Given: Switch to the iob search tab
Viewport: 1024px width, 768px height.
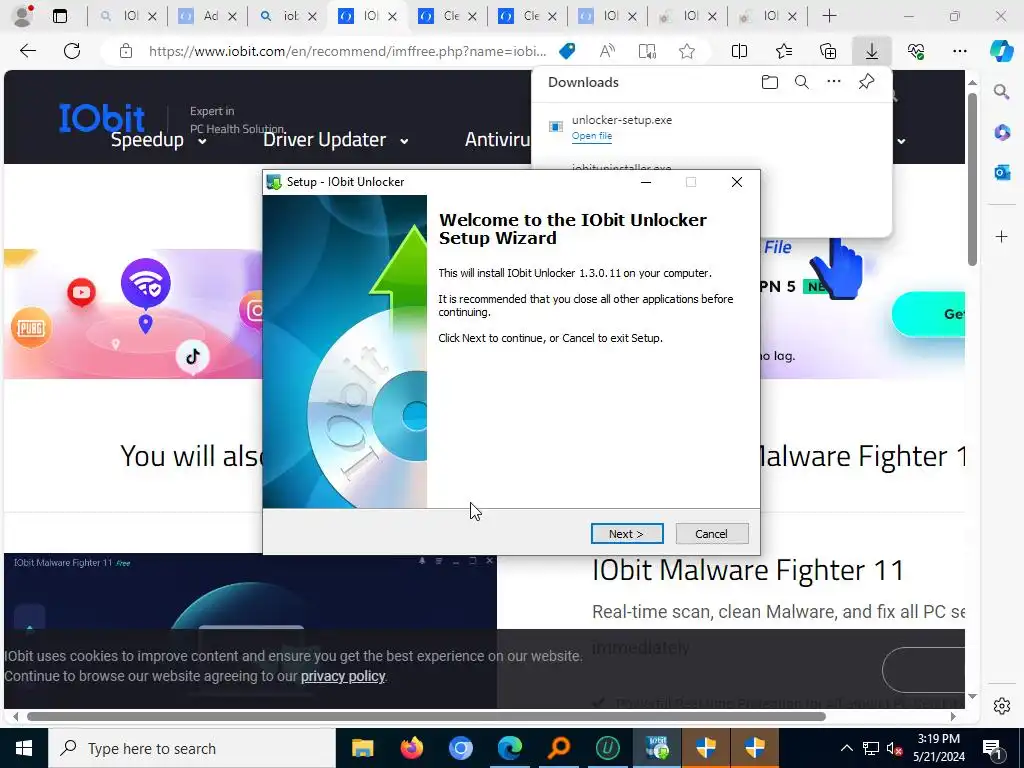Looking at the screenshot, I should [x=288, y=16].
